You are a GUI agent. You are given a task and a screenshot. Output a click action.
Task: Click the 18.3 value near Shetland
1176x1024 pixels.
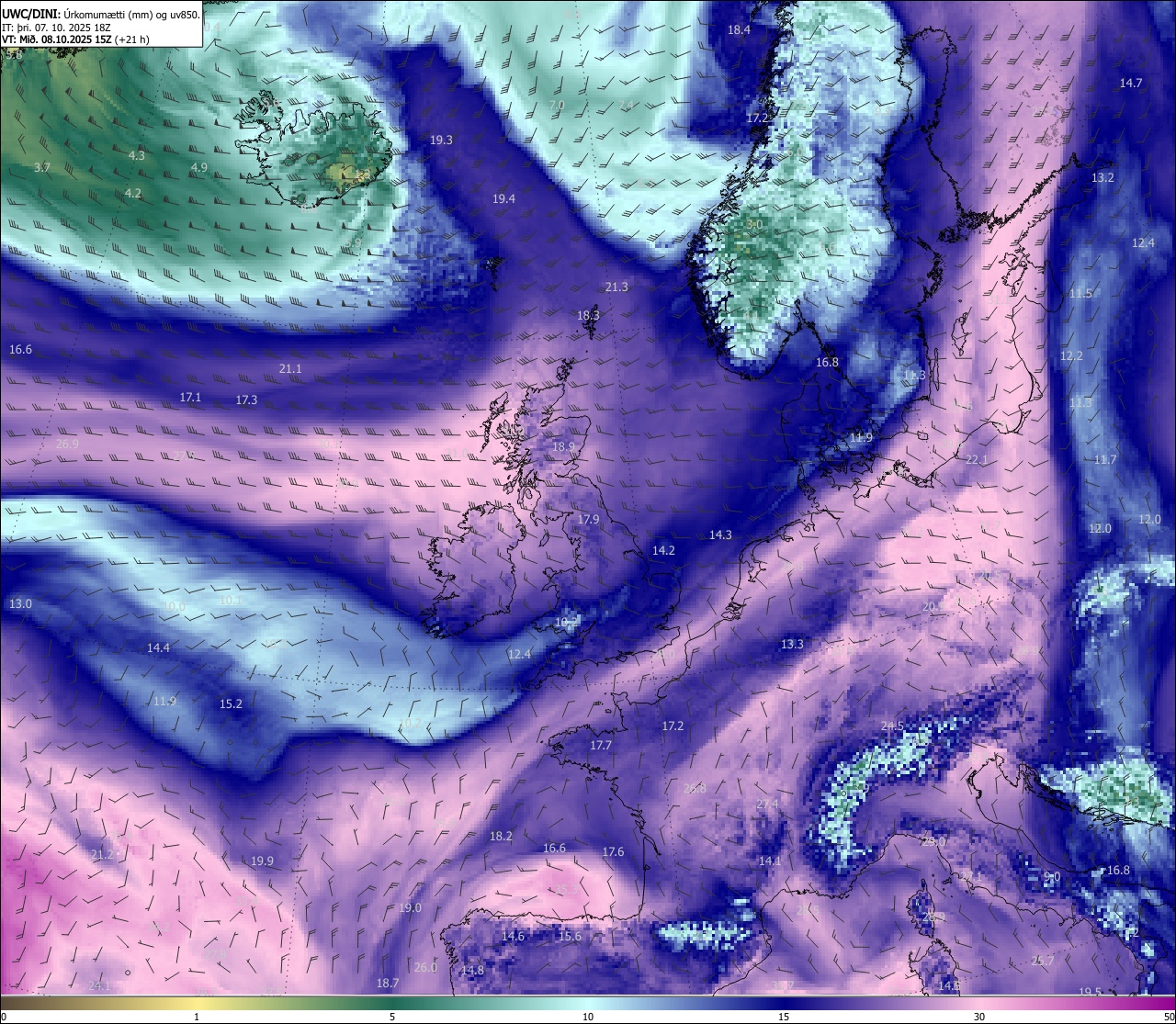tap(588, 315)
